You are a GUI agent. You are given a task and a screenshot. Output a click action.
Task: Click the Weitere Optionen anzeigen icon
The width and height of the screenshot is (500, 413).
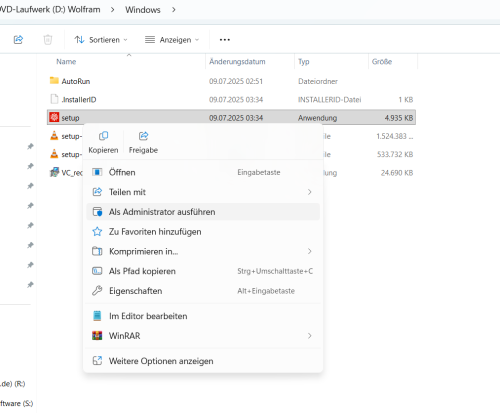pyautogui.click(x=97, y=361)
